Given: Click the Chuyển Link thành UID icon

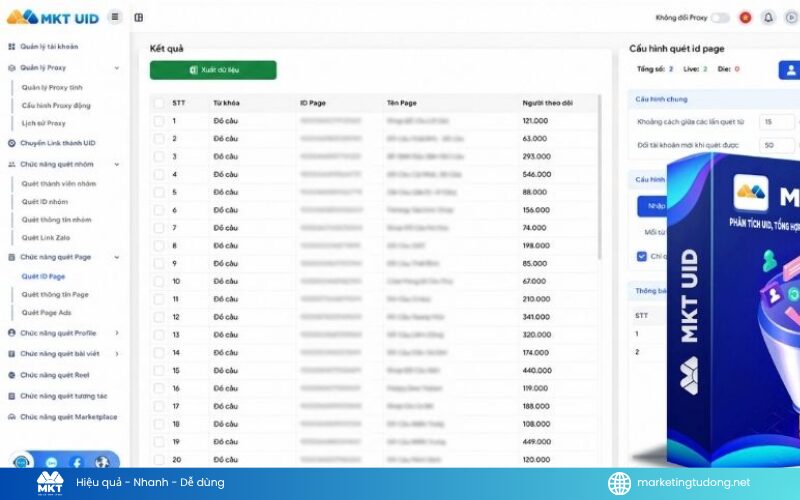Looking at the screenshot, I should click(x=12, y=143).
